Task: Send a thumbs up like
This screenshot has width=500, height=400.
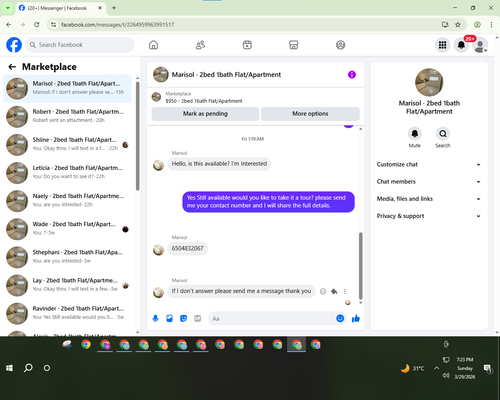Action: tap(356, 318)
